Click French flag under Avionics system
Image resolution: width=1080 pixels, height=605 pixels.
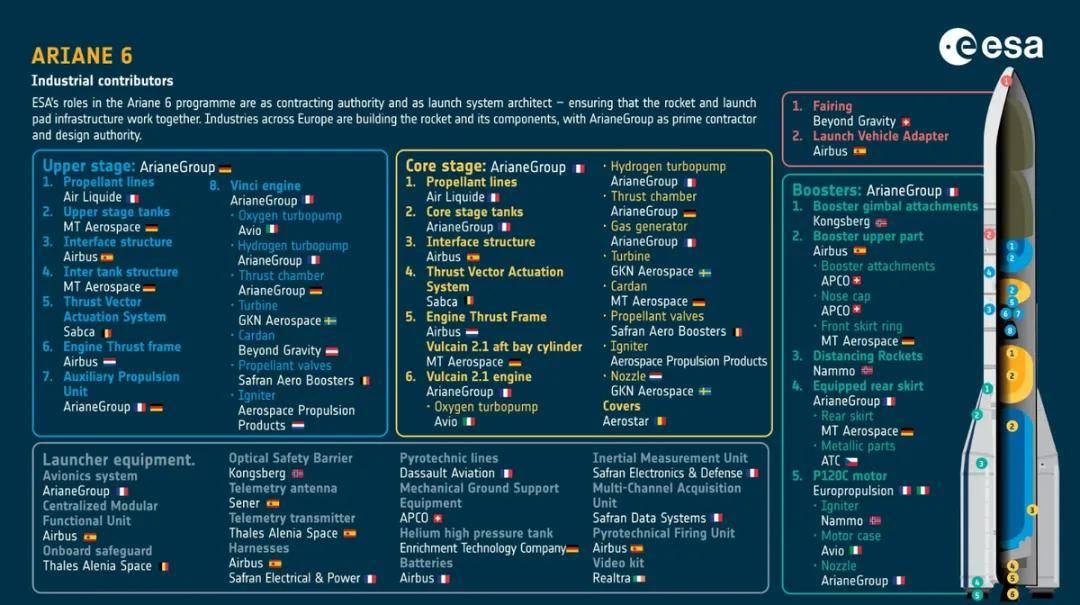pos(122,492)
